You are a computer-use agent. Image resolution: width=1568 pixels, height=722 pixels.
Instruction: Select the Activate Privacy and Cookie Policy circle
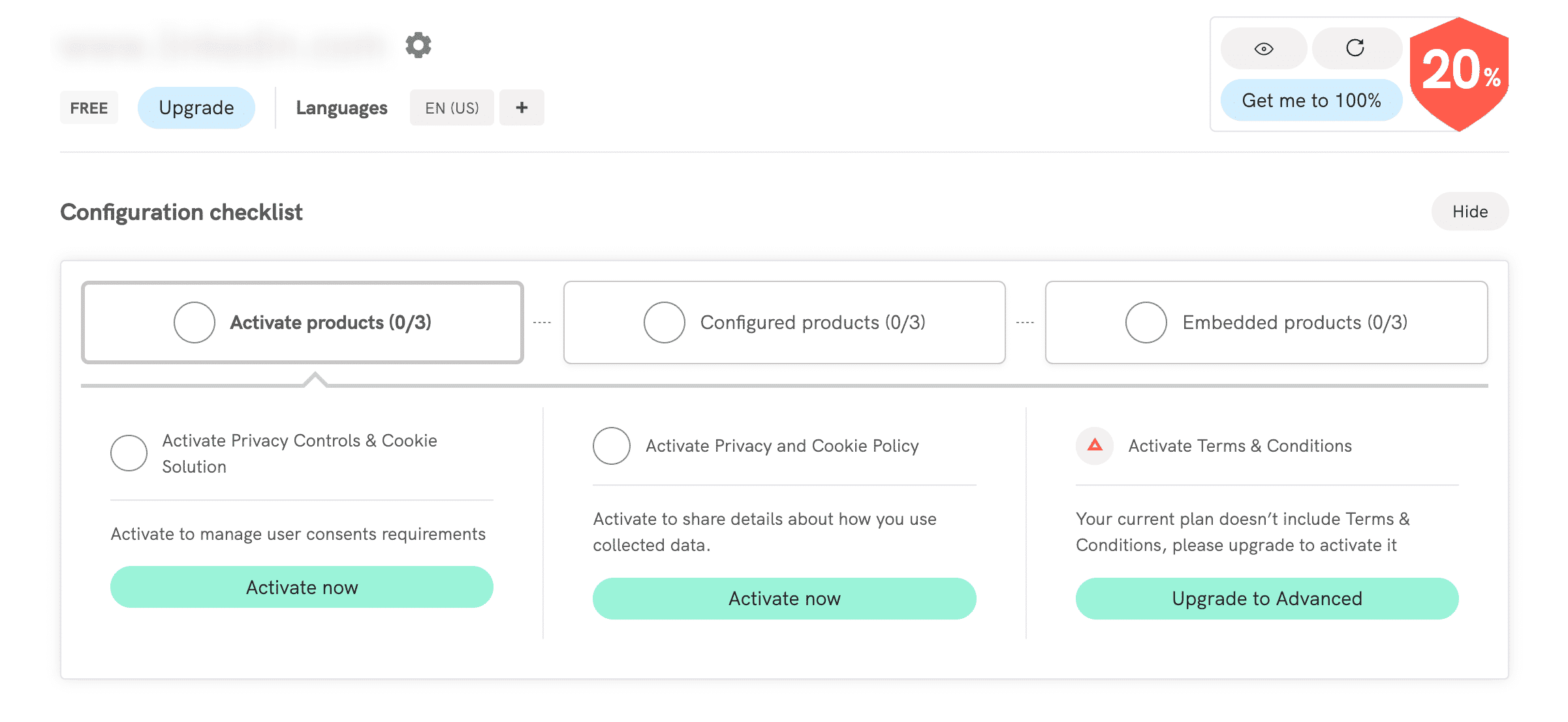(x=611, y=446)
